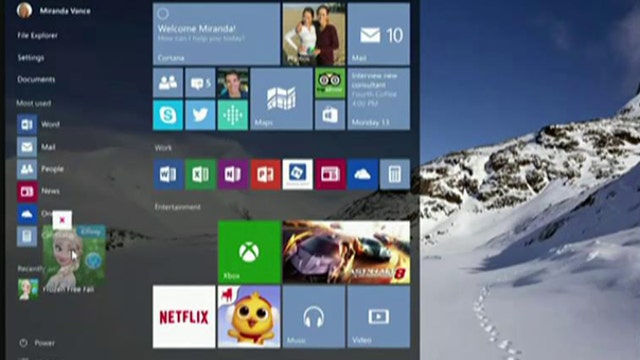Click the Power button

pos(37,343)
